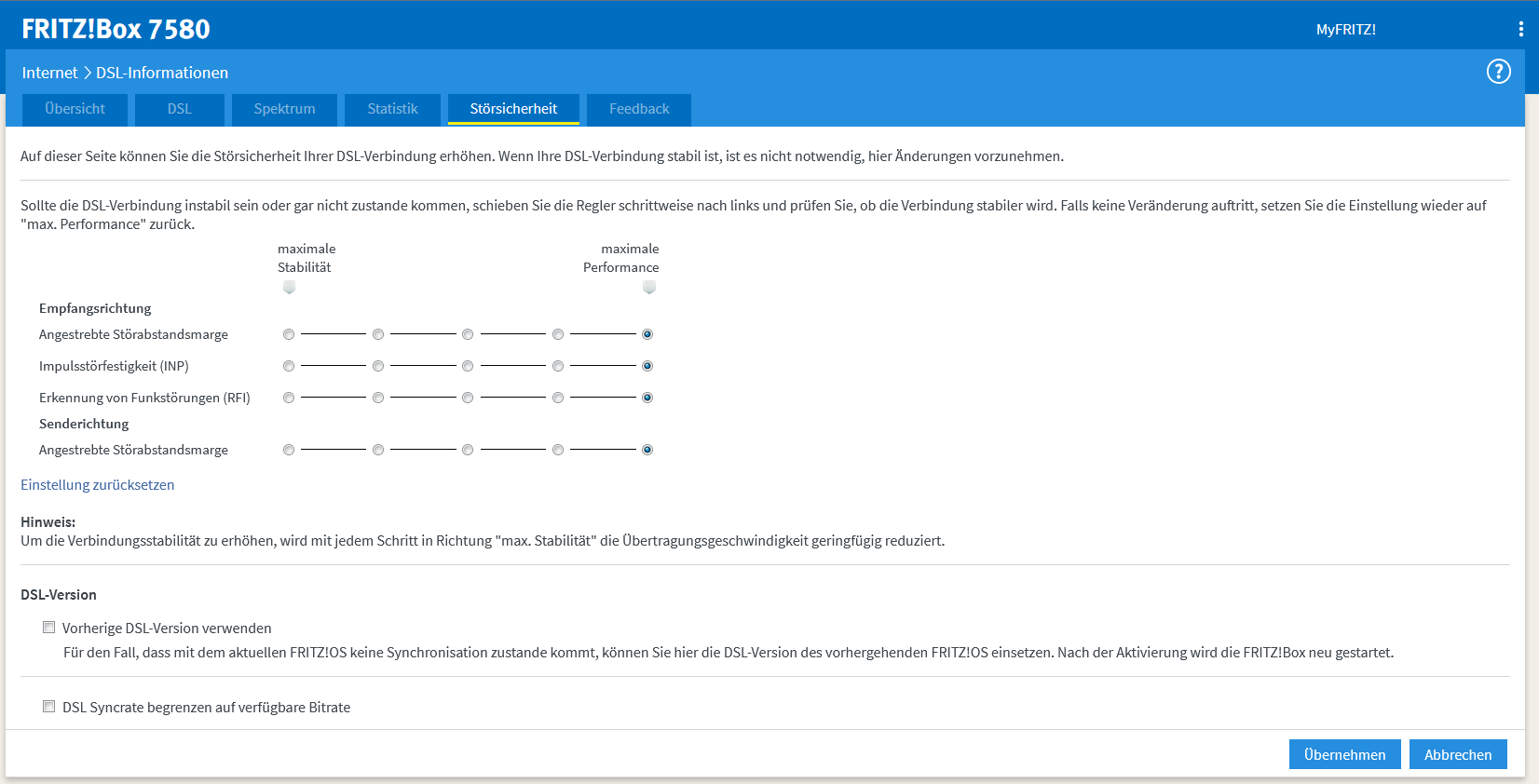Select middle step for Empfang Störabstandsmarge
Screen dimensions: 1539x784
pos(468,334)
